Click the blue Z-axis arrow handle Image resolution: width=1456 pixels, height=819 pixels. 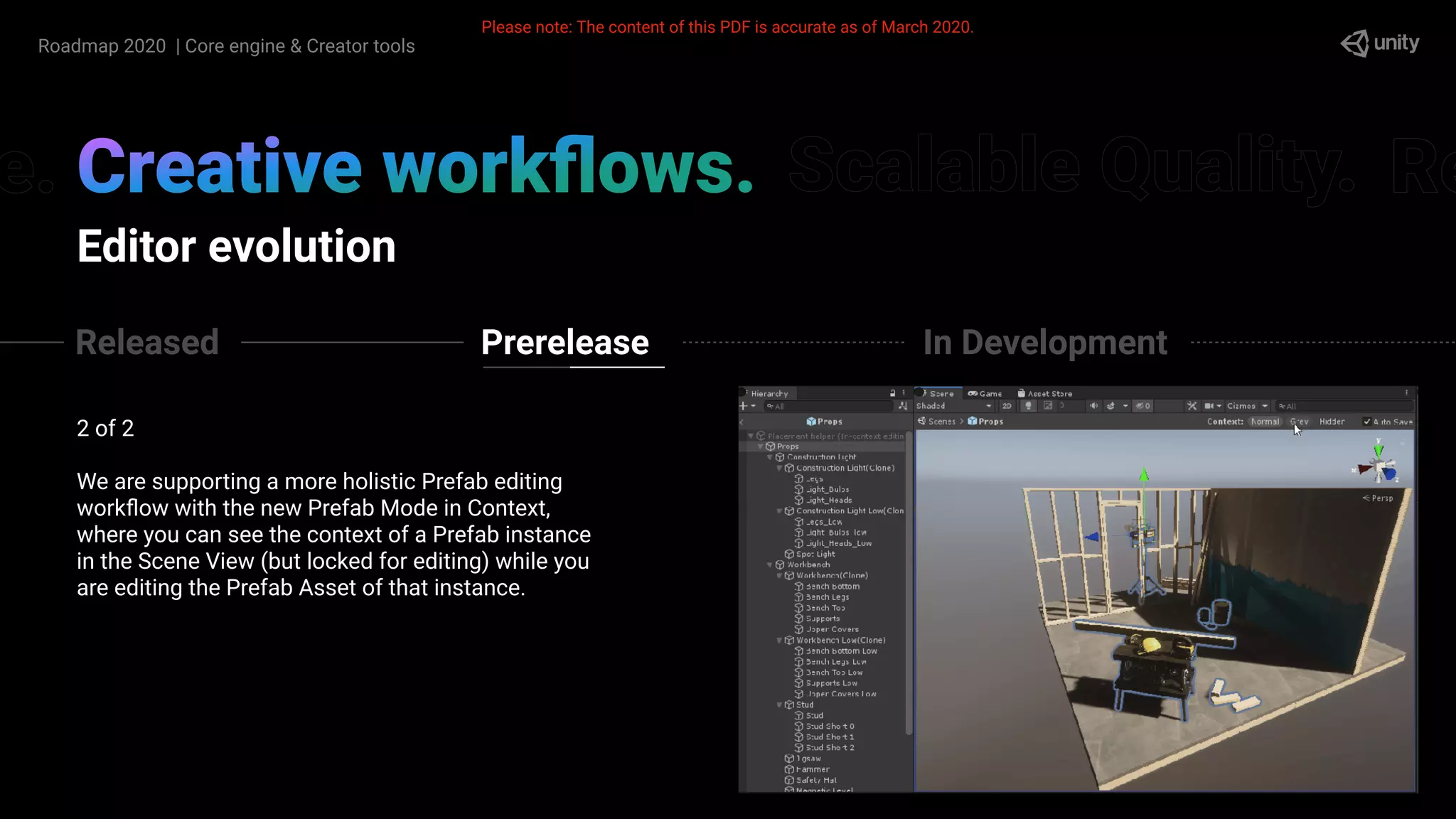point(1093,537)
